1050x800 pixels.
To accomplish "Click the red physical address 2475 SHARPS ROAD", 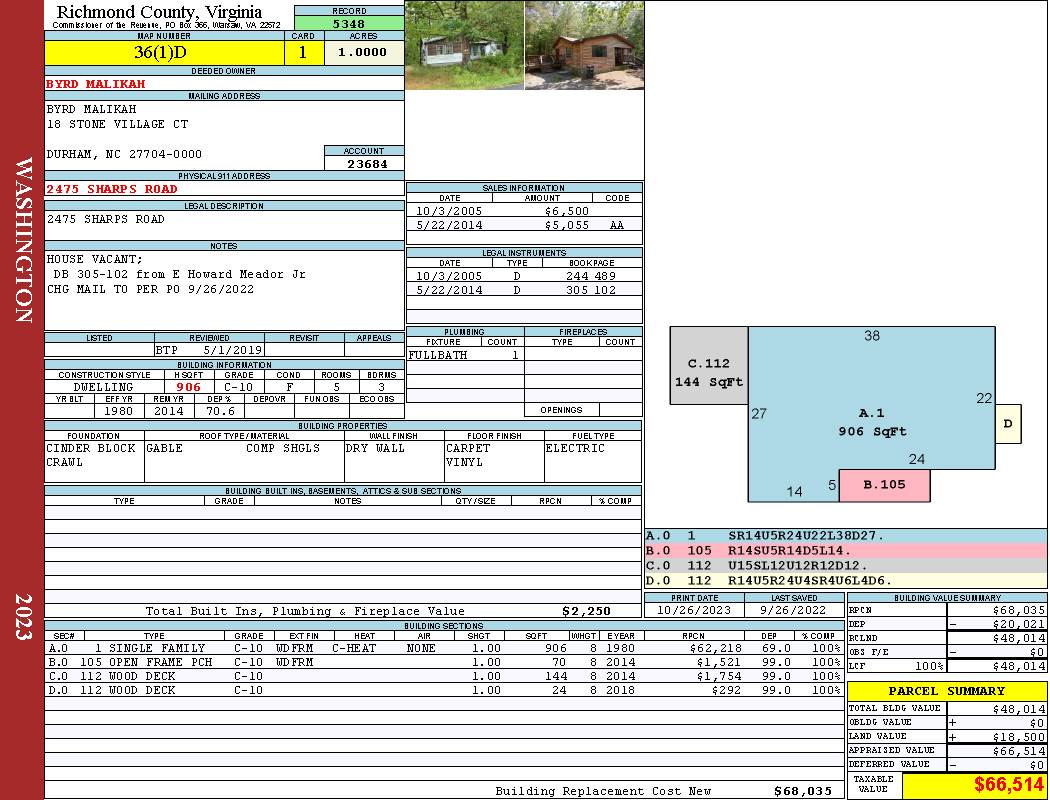I will (112, 189).
